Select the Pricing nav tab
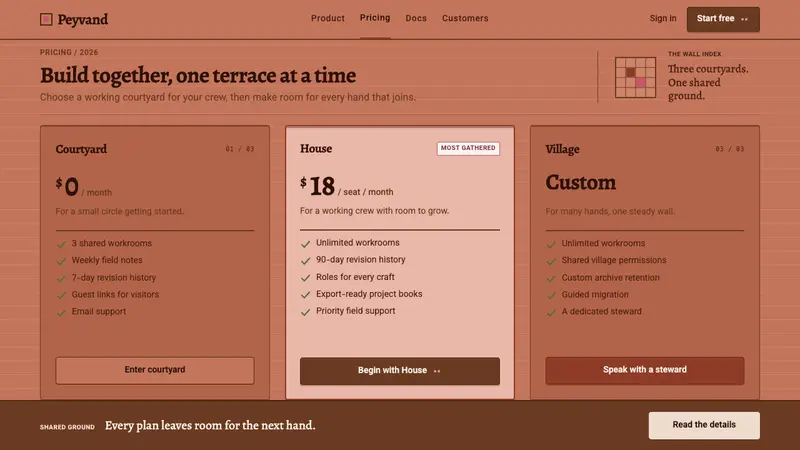Screen dimensions: 800x450 (x=375, y=18)
